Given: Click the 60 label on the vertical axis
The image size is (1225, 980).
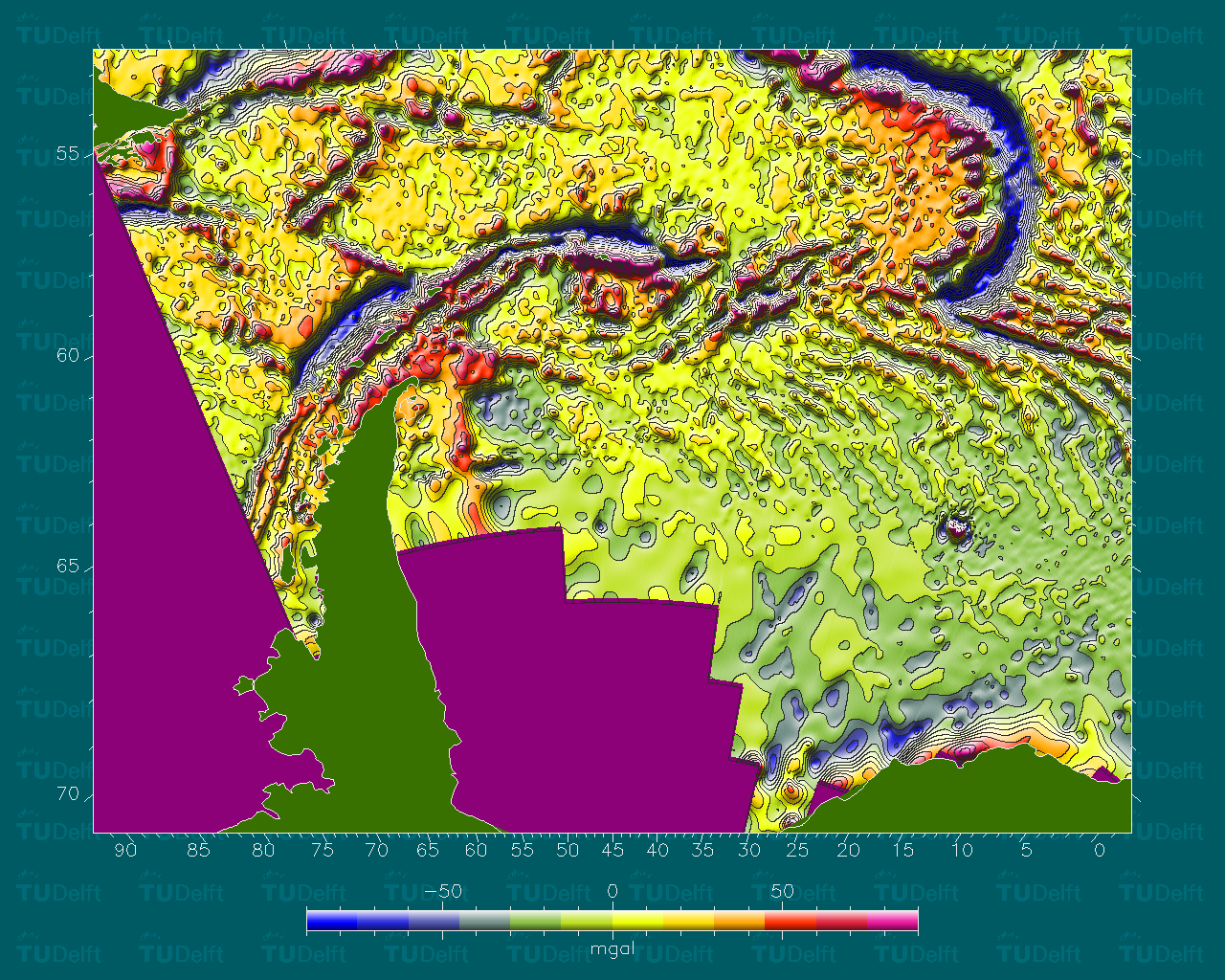Looking at the screenshot, I should pyautogui.click(x=70, y=356).
